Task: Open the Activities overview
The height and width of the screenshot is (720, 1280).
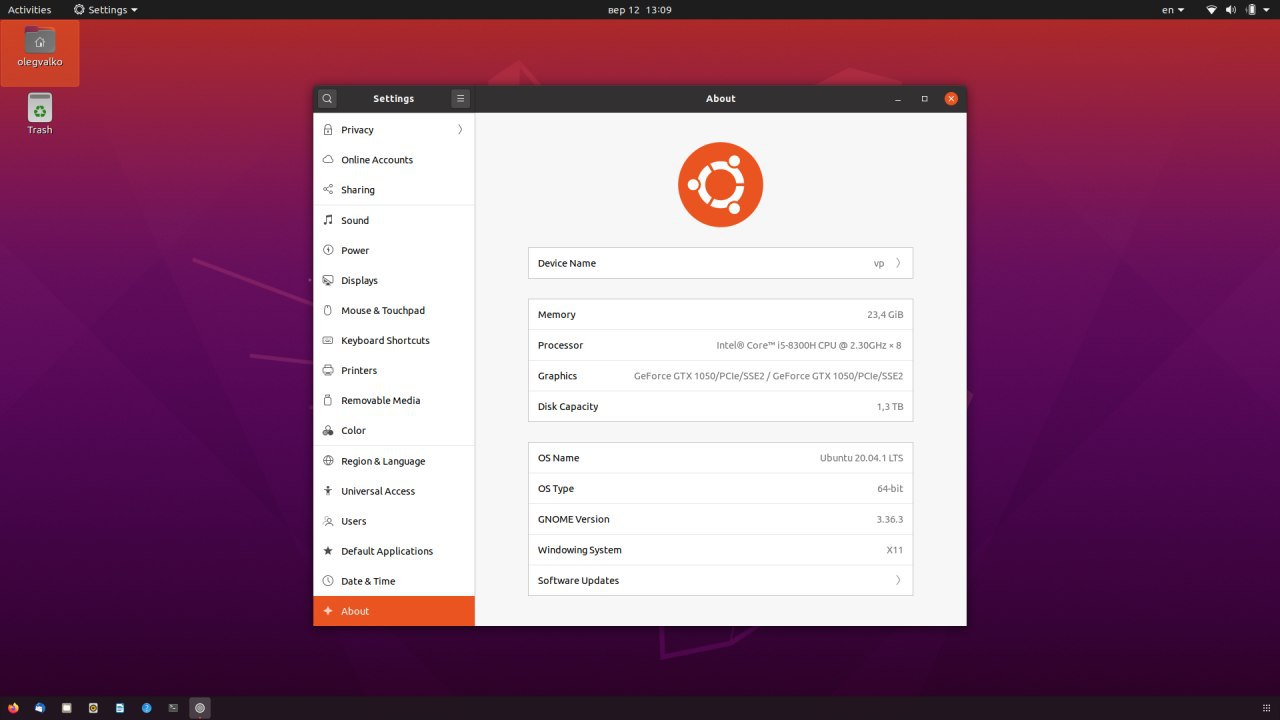Action: [x=30, y=9]
